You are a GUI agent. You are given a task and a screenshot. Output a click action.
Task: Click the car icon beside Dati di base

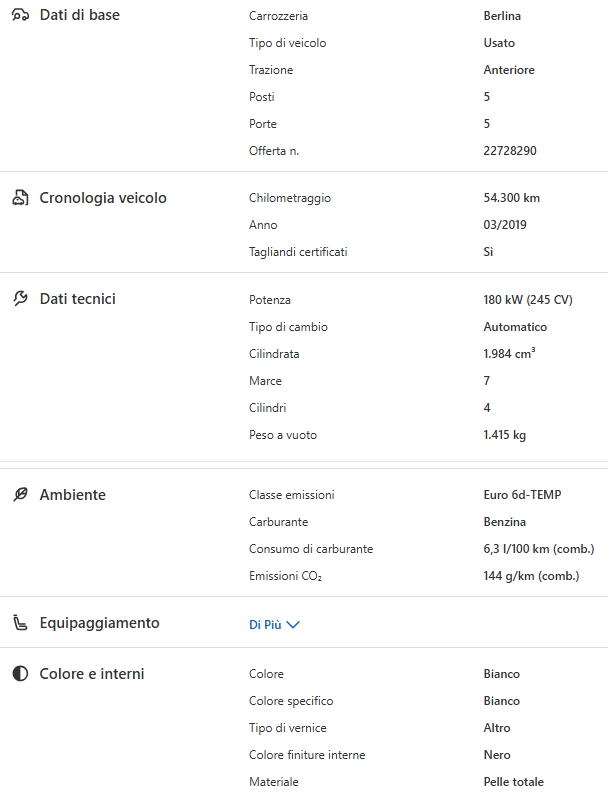click(20, 16)
